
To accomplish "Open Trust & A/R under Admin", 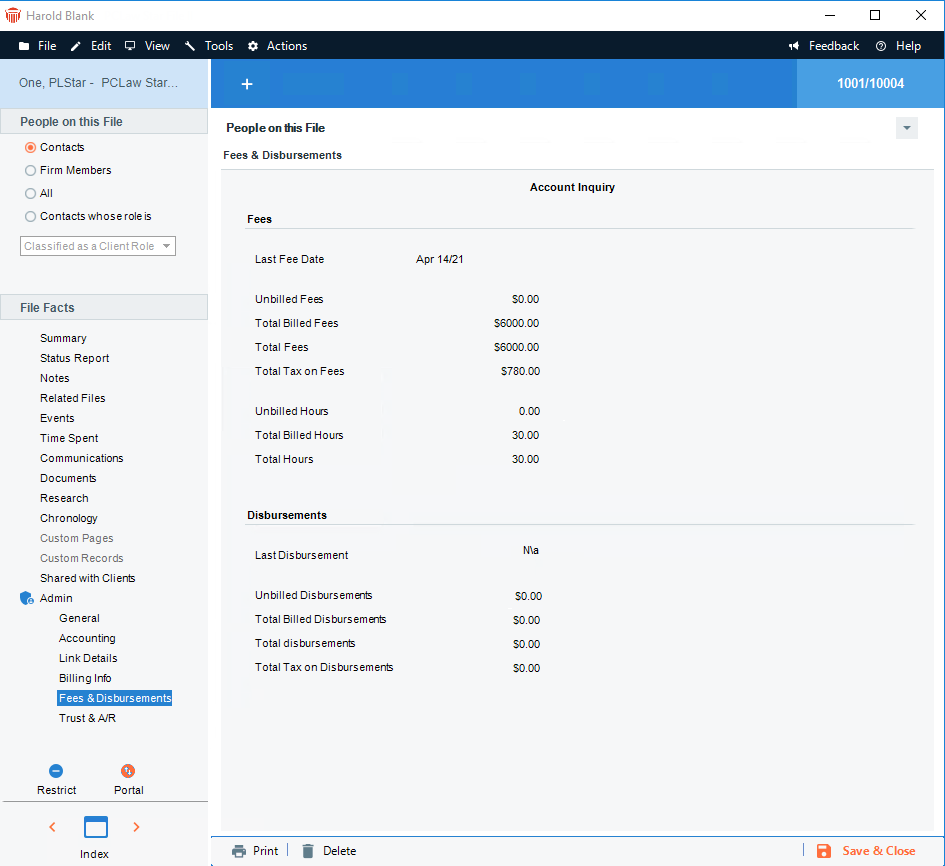I will coord(87,718).
